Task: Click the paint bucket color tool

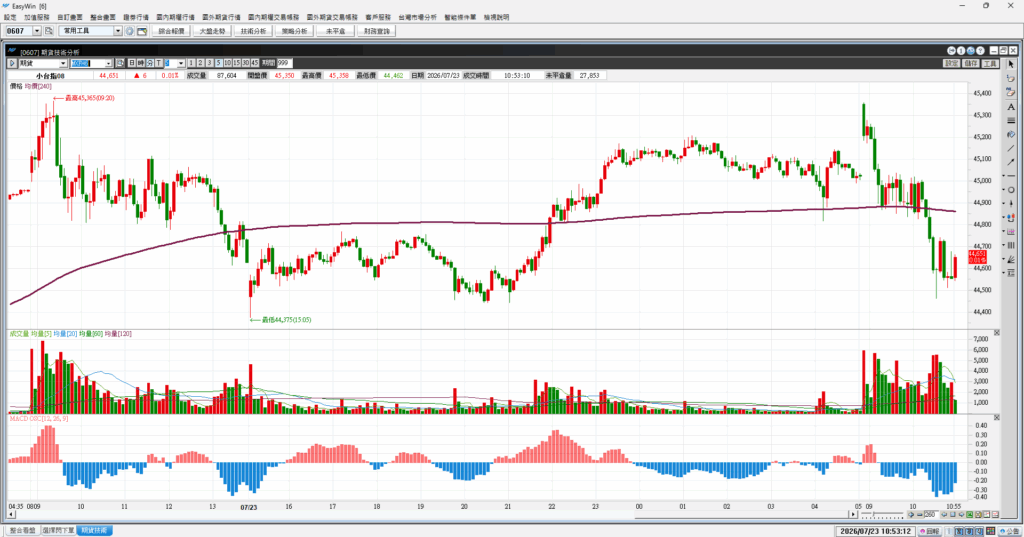Action: (1011, 135)
